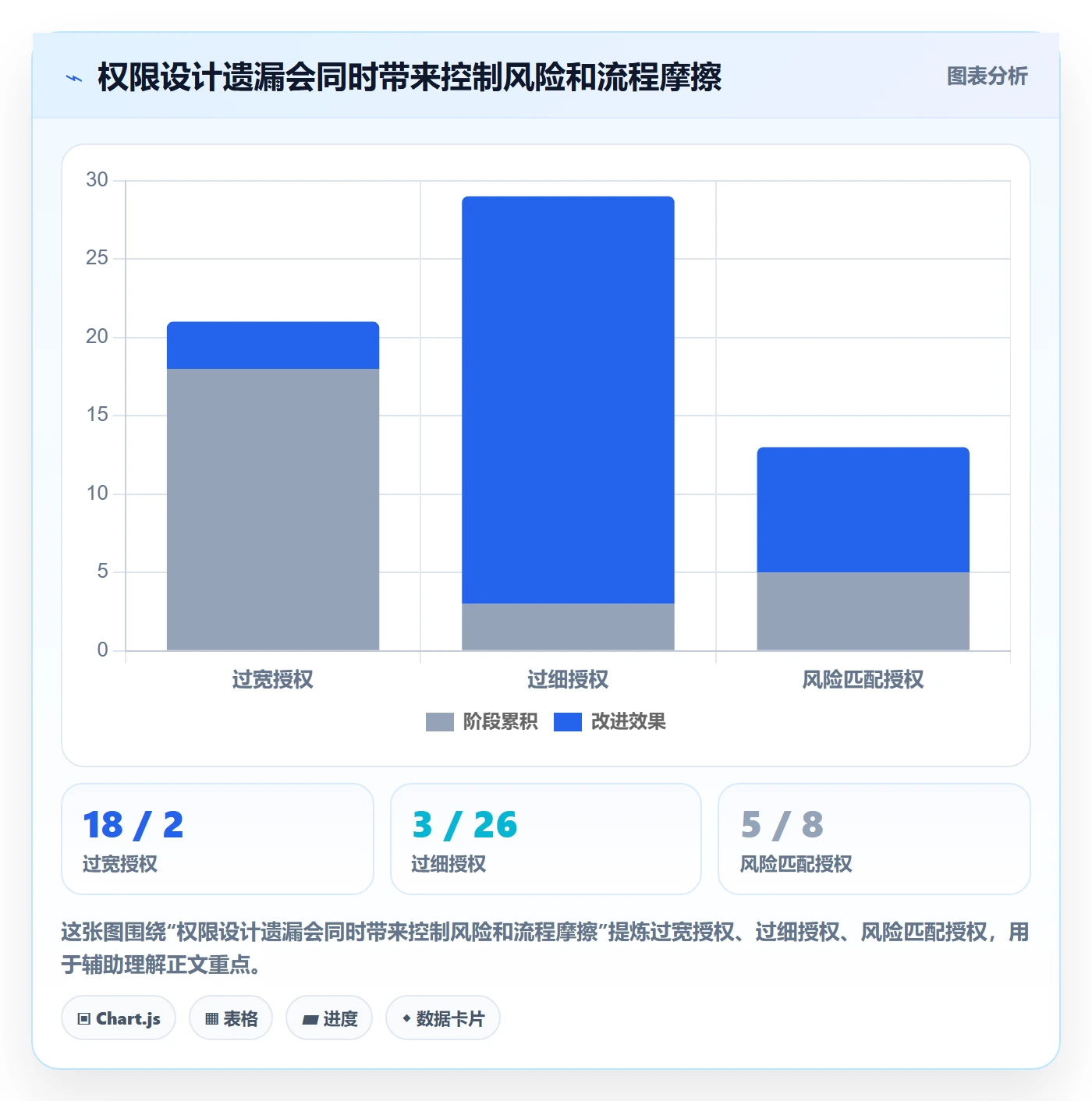Click the 图表分析 label in the header
Viewport: 1092px width, 1101px height.
987,76
